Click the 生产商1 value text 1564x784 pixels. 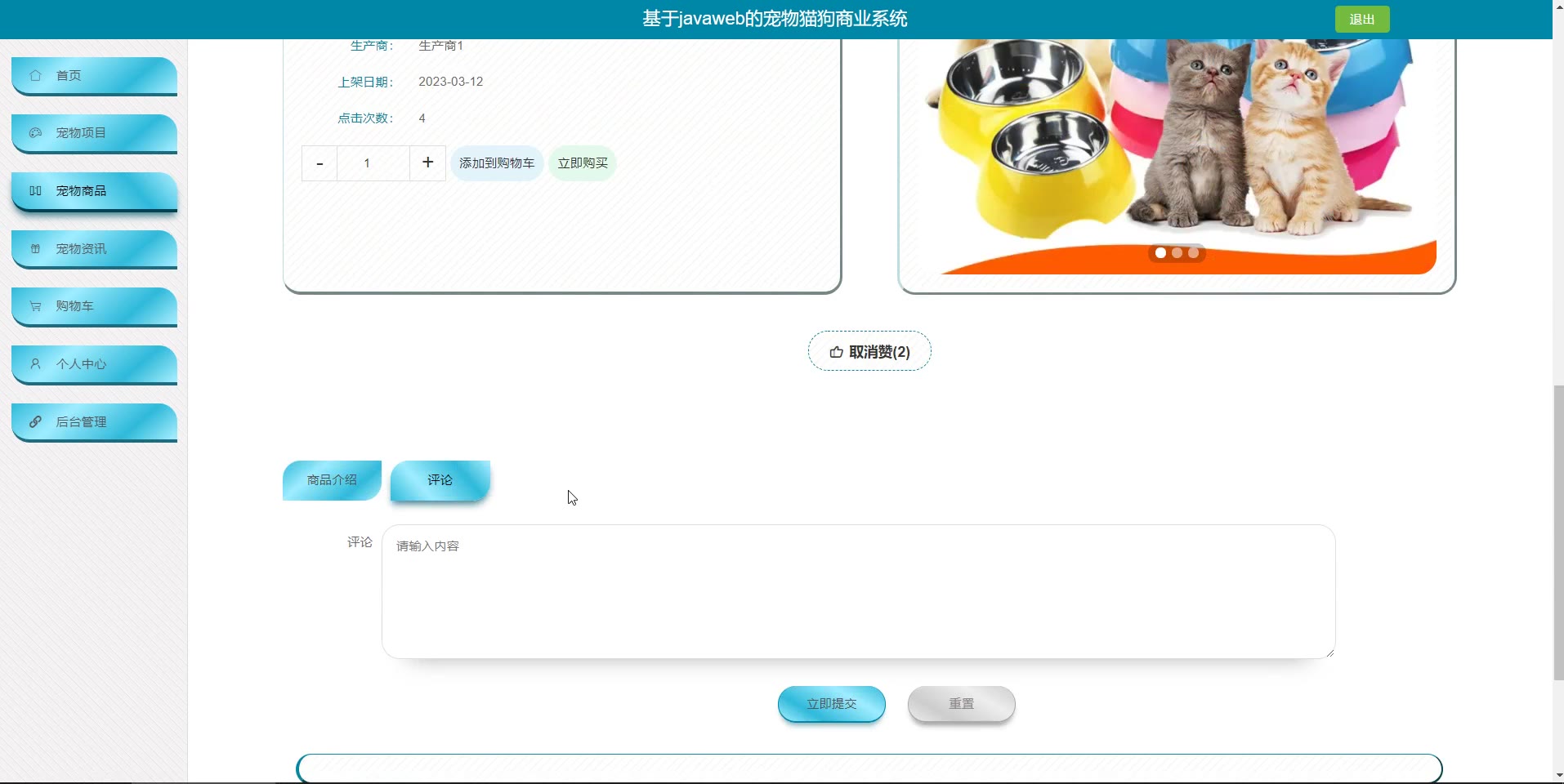click(441, 46)
